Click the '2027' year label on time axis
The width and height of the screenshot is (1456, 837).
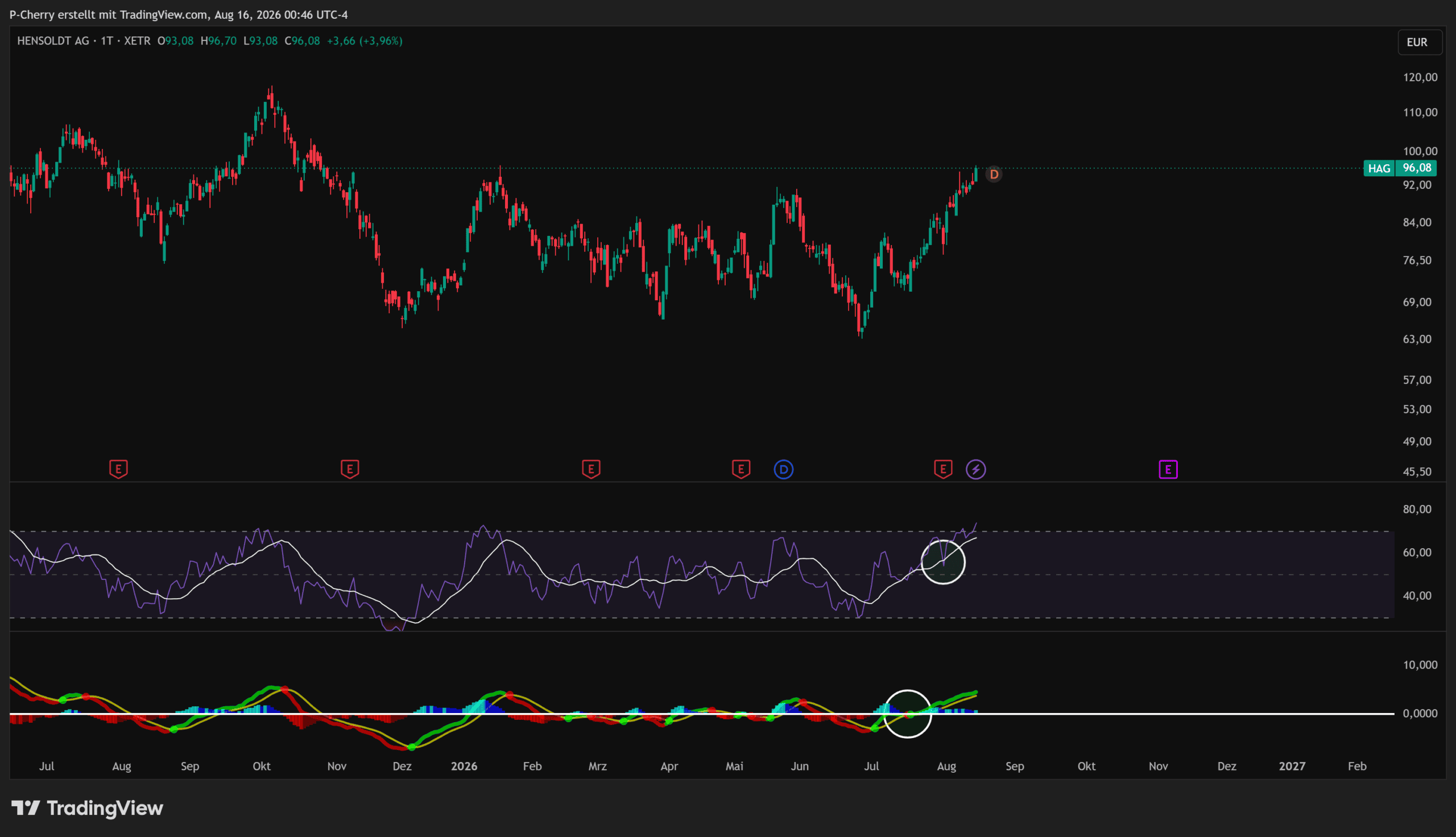pyautogui.click(x=1292, y=766)
